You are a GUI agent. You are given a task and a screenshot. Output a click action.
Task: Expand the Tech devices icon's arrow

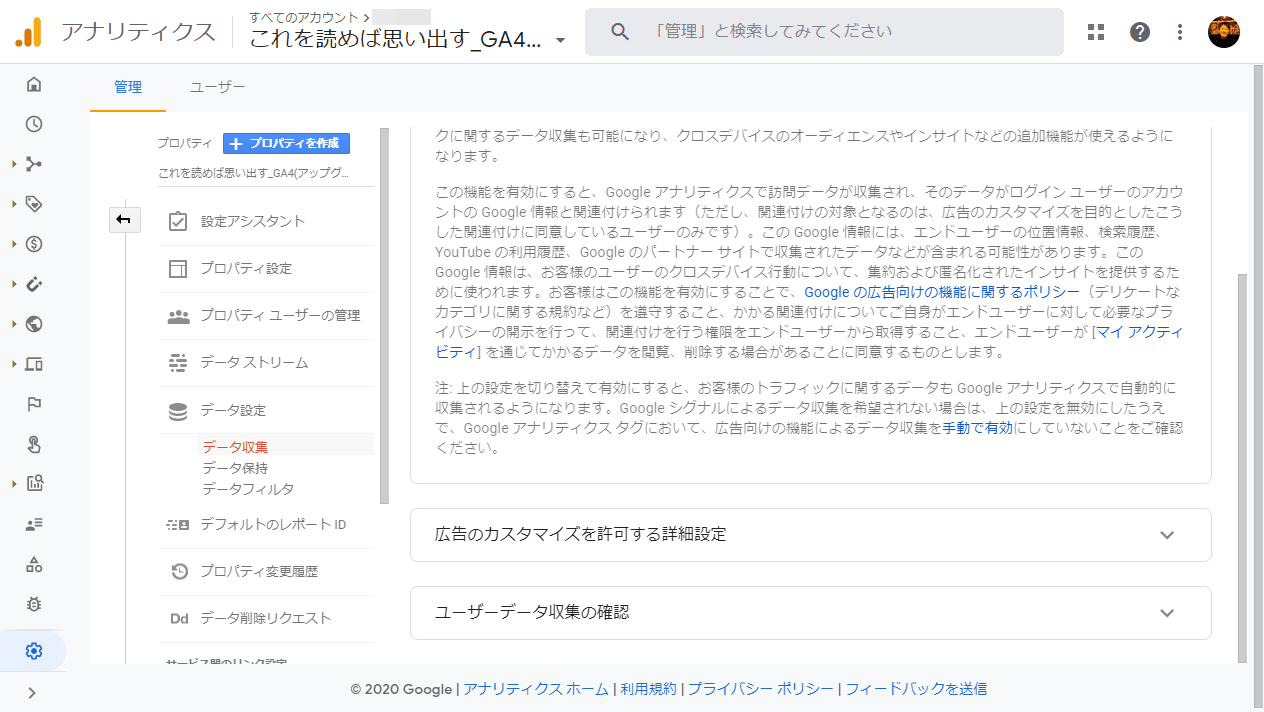pyautogui.click(x=14, y=364)
